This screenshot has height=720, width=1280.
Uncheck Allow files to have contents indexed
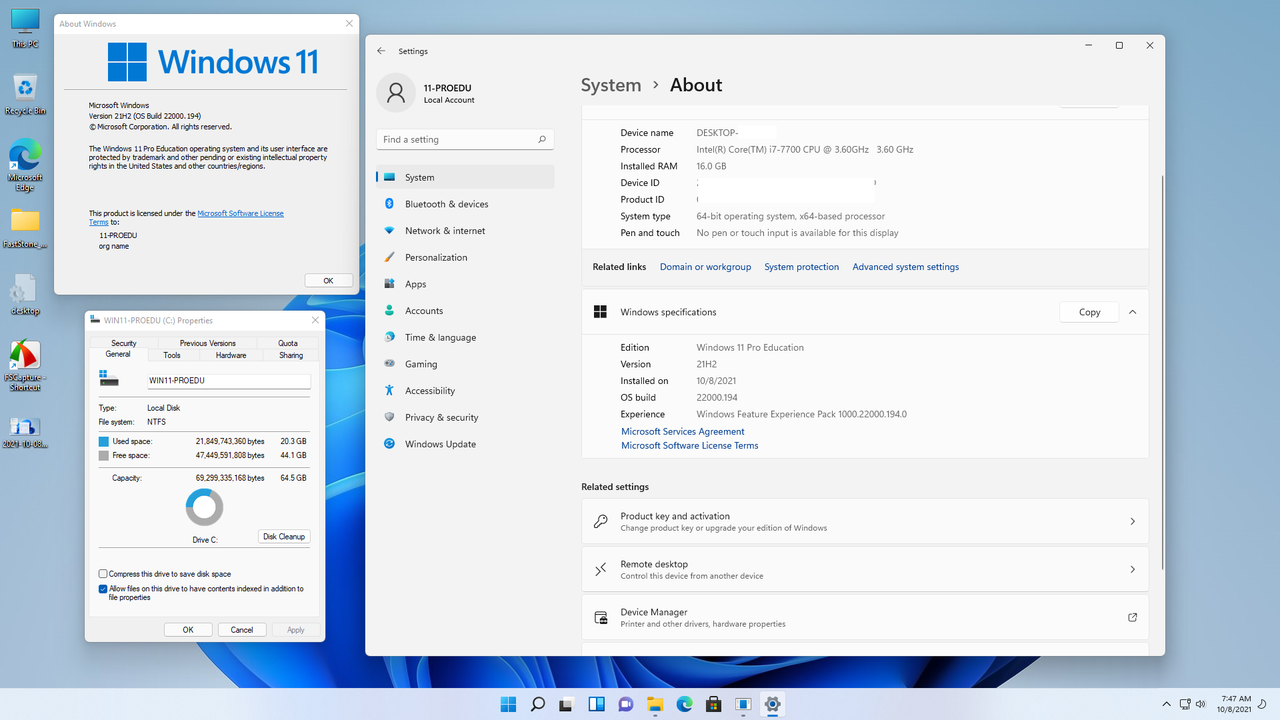(103, 589)
